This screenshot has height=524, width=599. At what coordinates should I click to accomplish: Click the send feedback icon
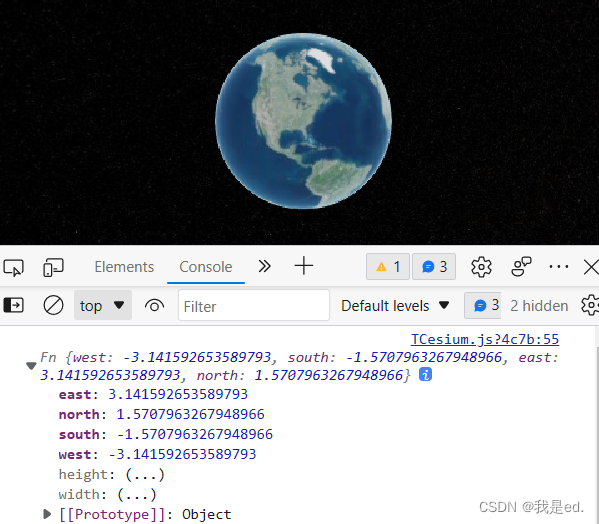point(521,266)
